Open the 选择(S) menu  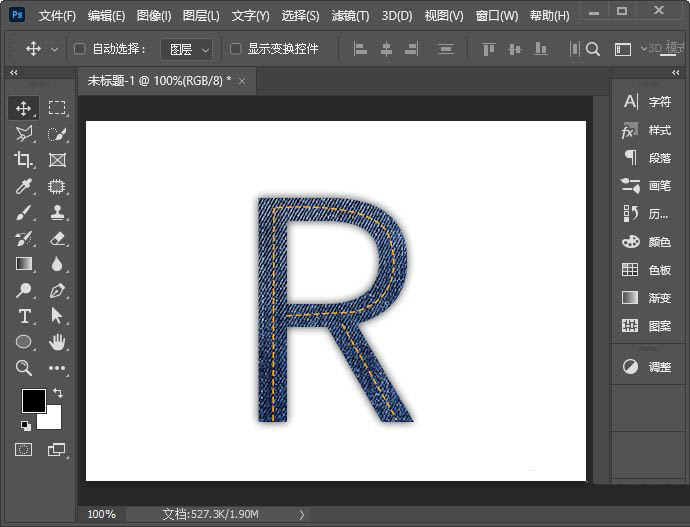click(x=300, y=16)
